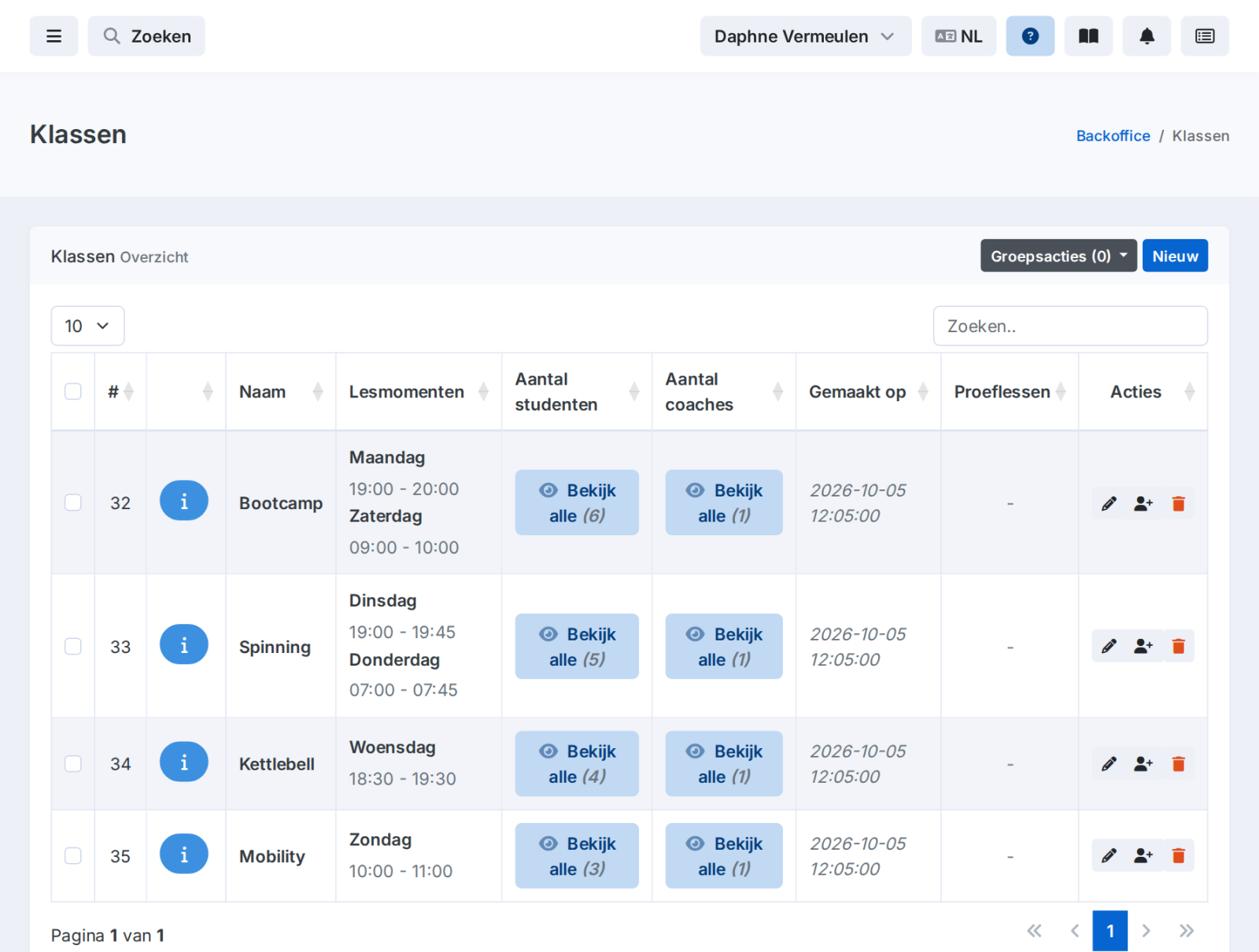View all coaches of Spinning

(724, 647)
